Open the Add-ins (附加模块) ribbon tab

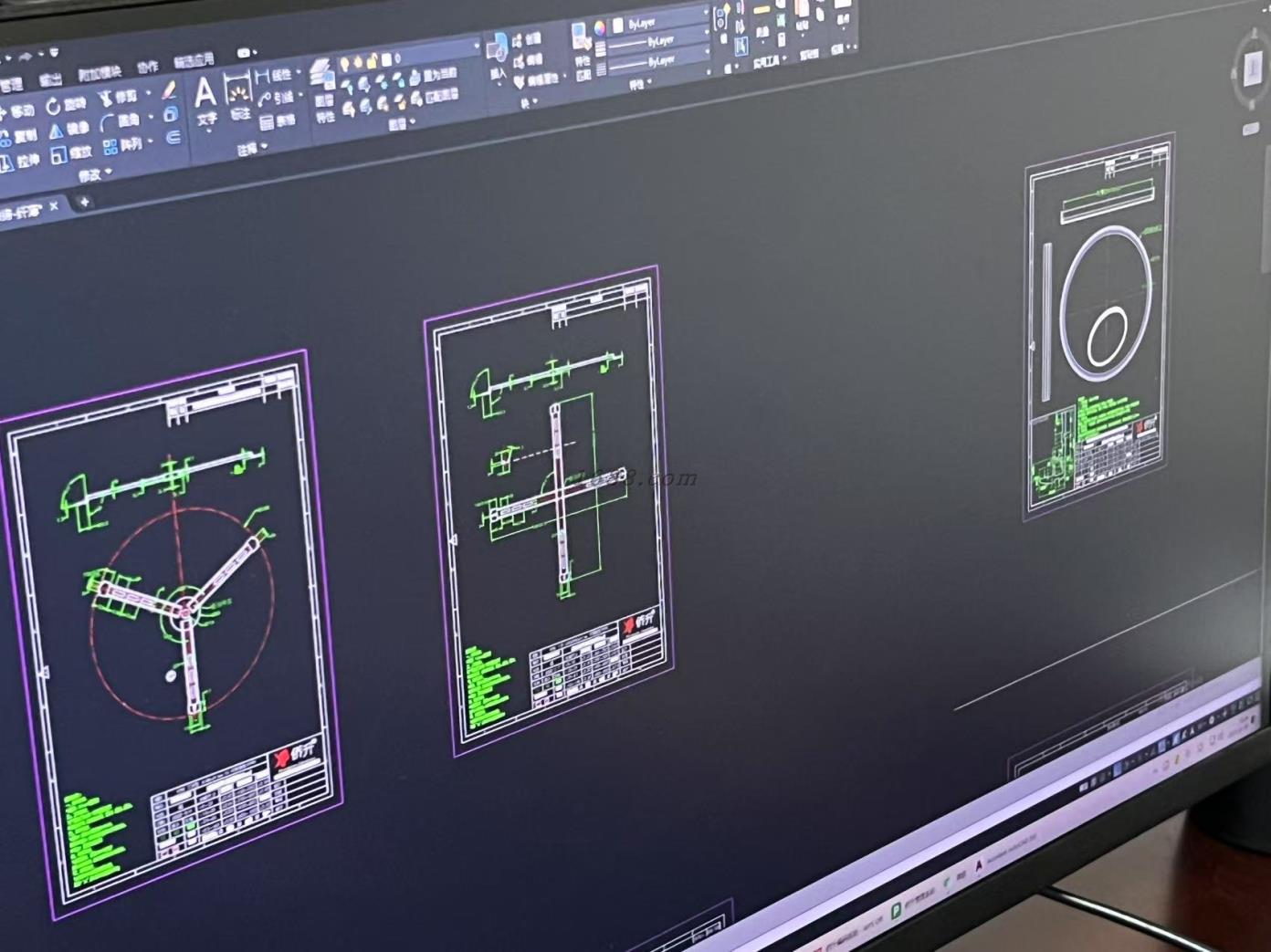99,73
